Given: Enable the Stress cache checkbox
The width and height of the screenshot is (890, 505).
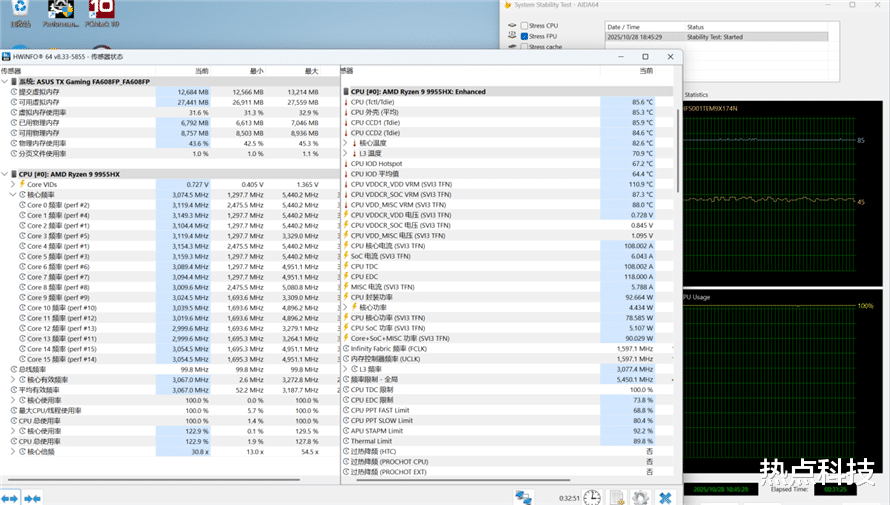Looking at the screenshot, I should tap(524, 47).
